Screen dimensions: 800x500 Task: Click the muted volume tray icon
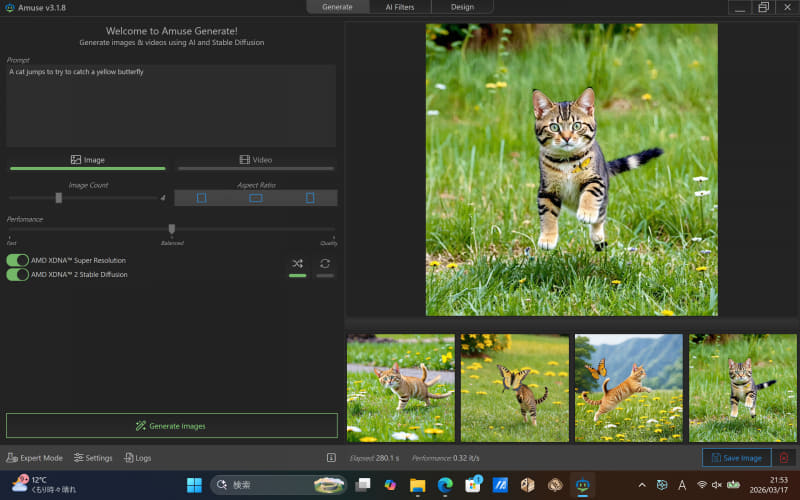pos(717,485)
